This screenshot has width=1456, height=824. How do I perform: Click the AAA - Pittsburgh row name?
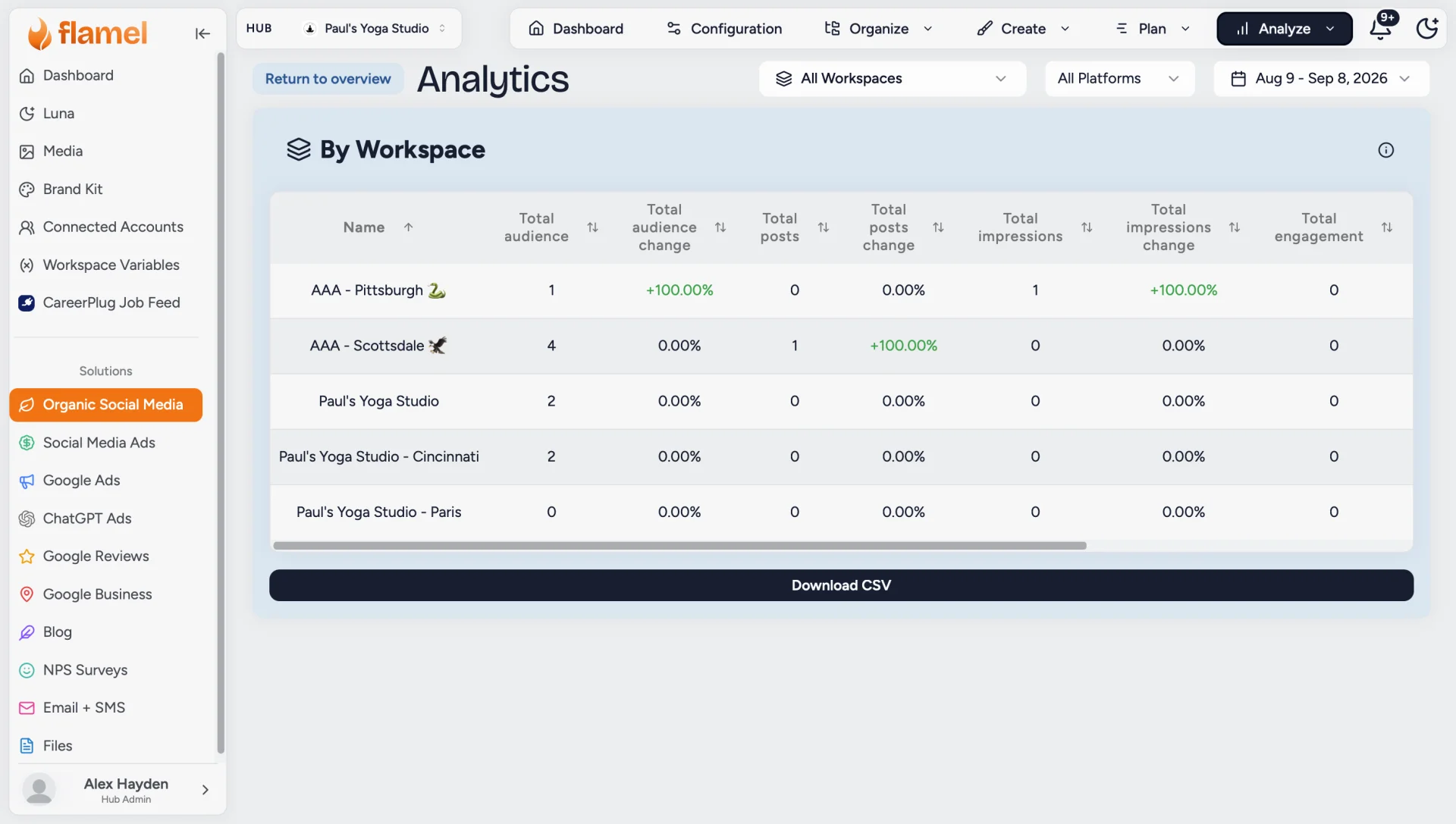pos(378,290)
